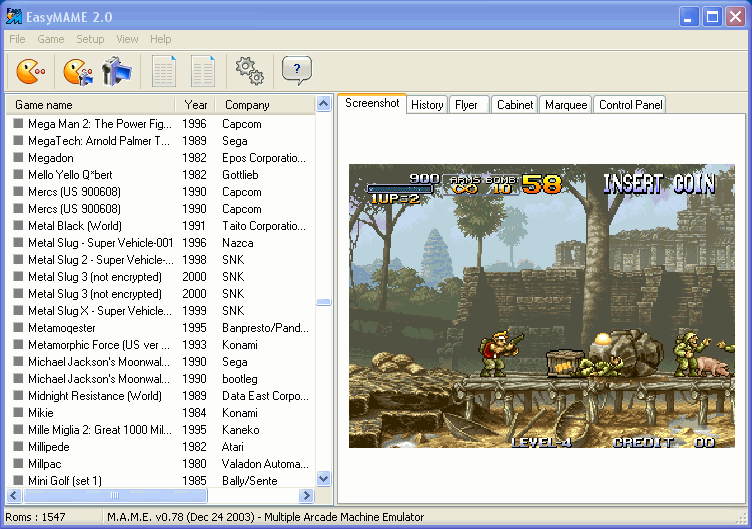Click the Roms : 1547 status text
Image resolution: width=752 pixels, height=529 pixels.
(x=35, y=517)
